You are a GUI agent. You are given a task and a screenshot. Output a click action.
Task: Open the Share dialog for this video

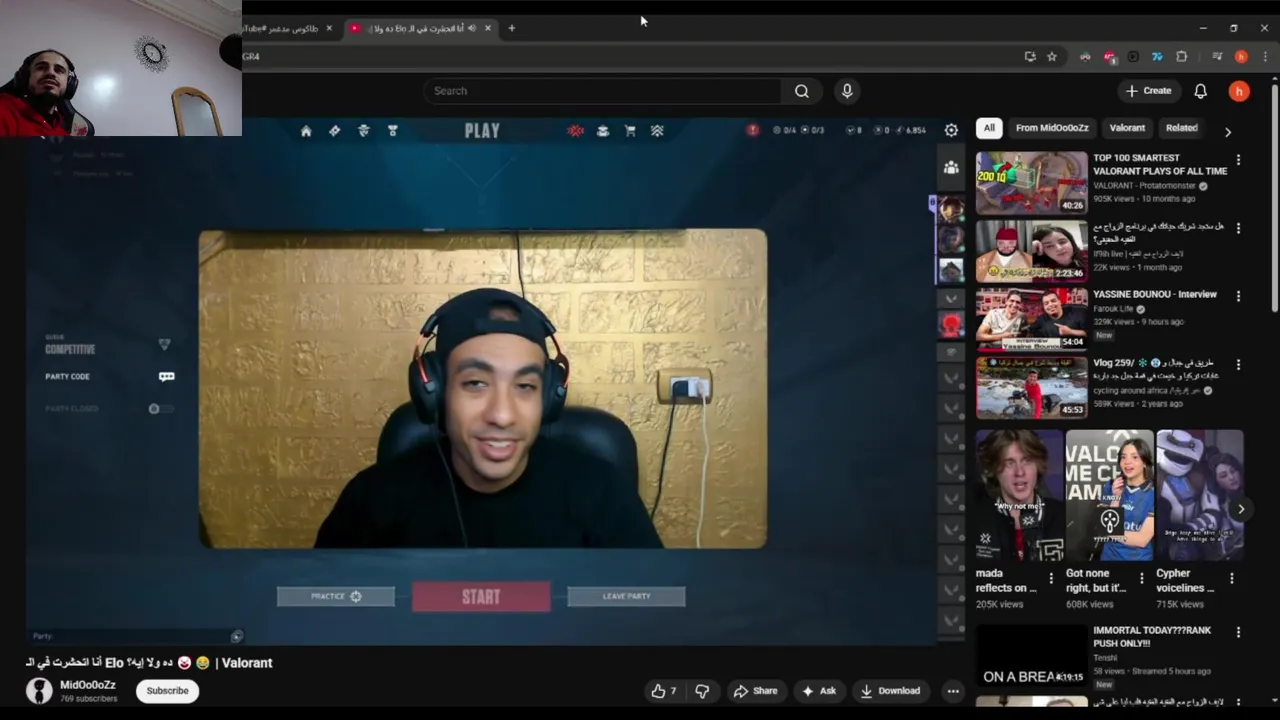pyautogui.click(x=755, y=691)
